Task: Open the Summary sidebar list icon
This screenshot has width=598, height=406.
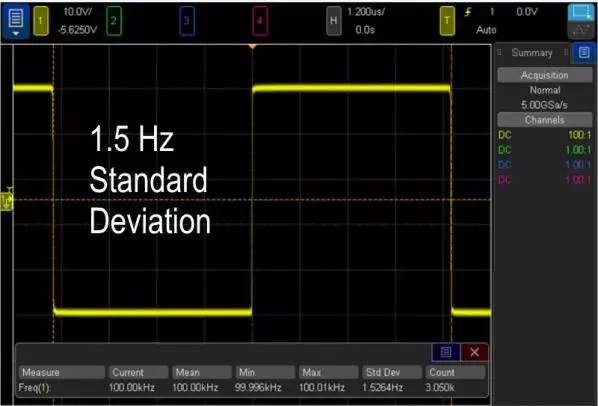Action: 584,53
